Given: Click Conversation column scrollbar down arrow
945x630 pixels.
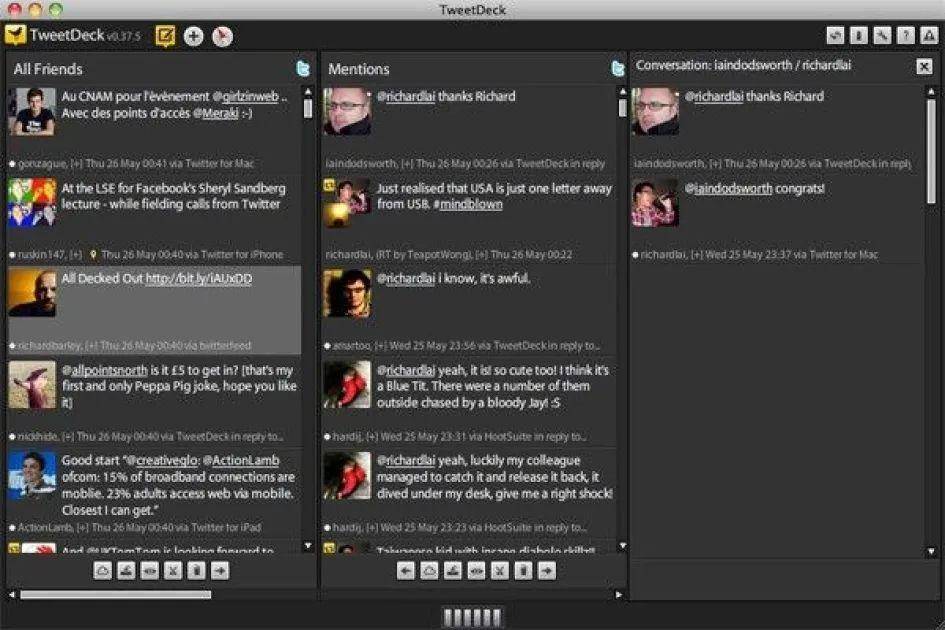Looking at the screenshot, I should point(931,551).
